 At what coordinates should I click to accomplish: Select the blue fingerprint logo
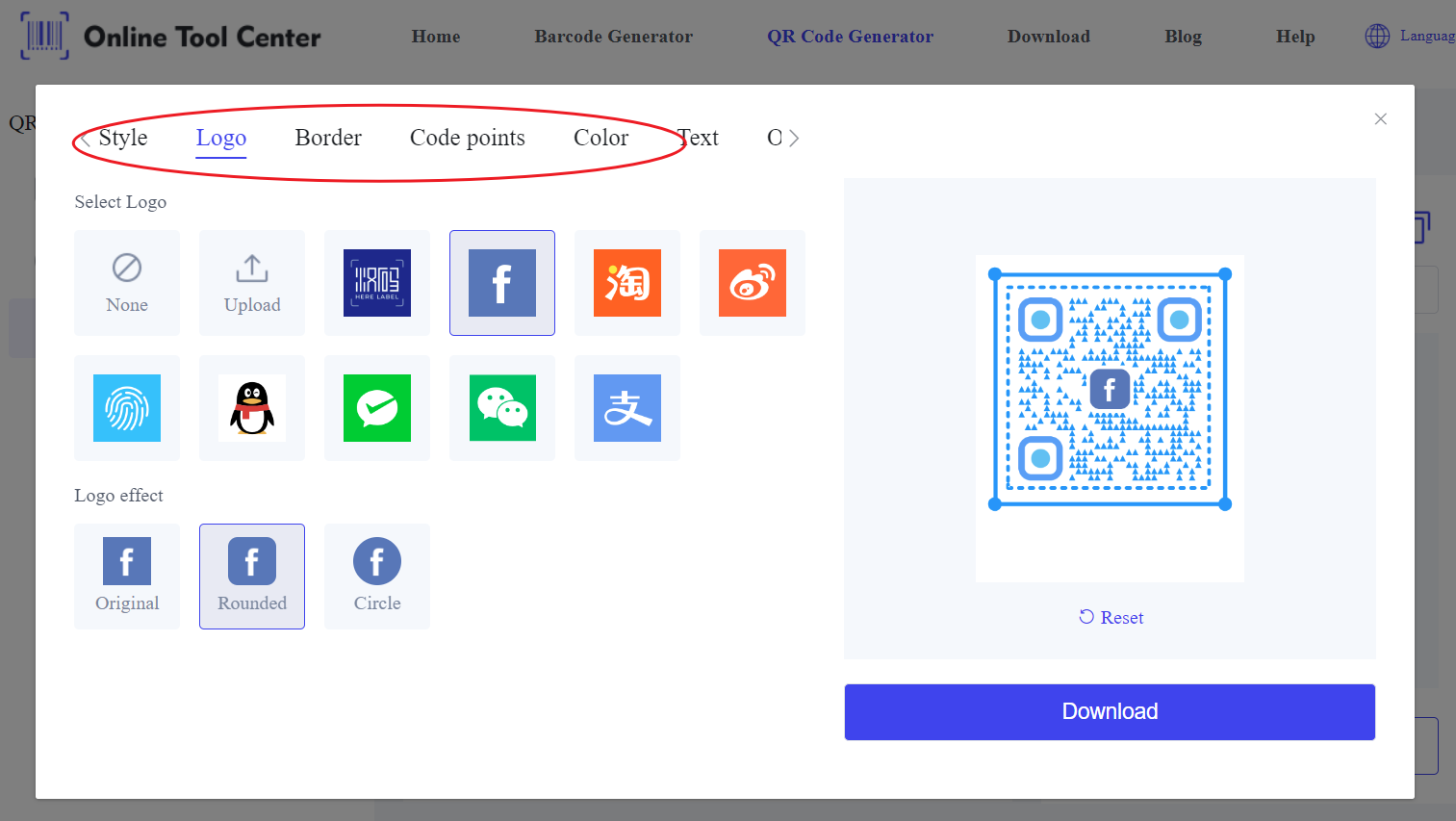127,408
